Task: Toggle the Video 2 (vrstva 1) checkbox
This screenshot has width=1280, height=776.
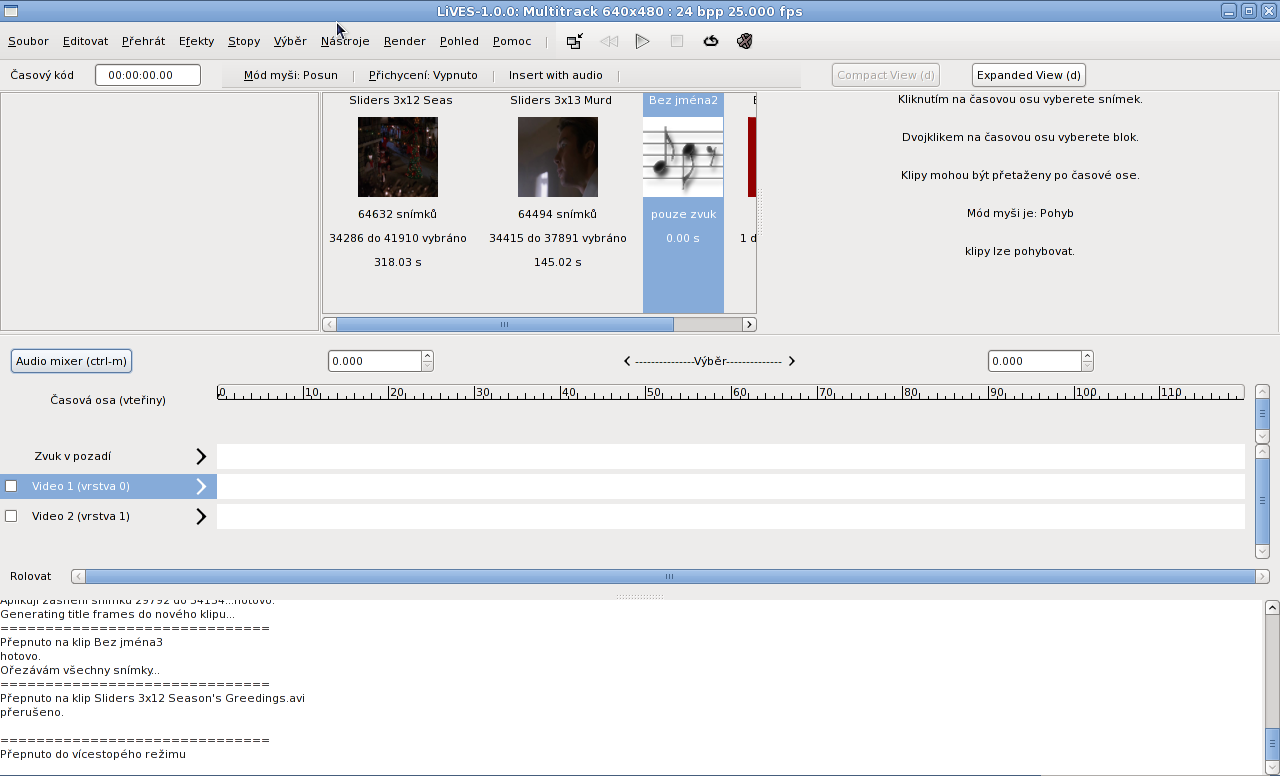Action: click(12, 516)
